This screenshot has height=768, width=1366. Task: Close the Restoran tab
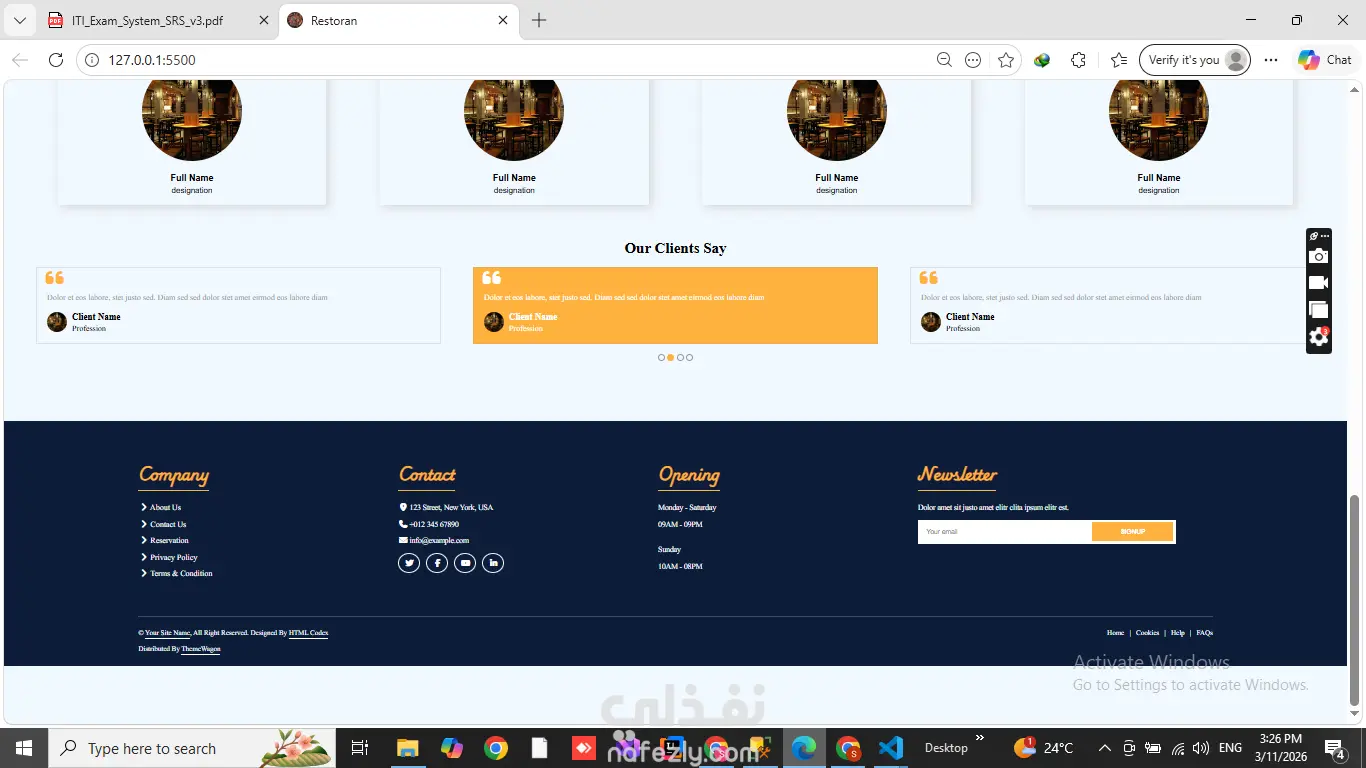pyautogui.click(x=503, y=20)
